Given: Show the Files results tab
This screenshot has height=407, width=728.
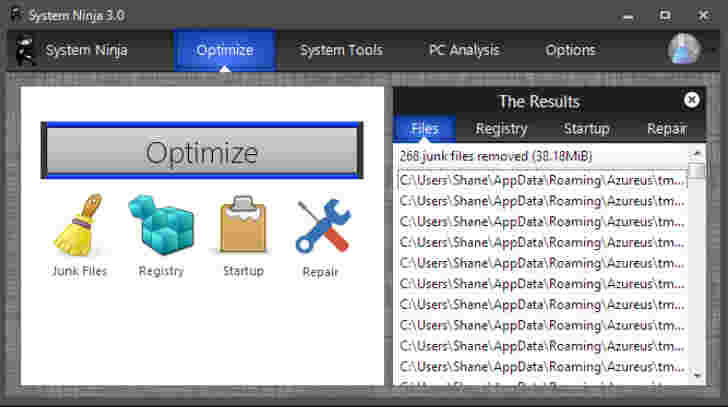Looking at the screenshot, I should pos(425,129).
